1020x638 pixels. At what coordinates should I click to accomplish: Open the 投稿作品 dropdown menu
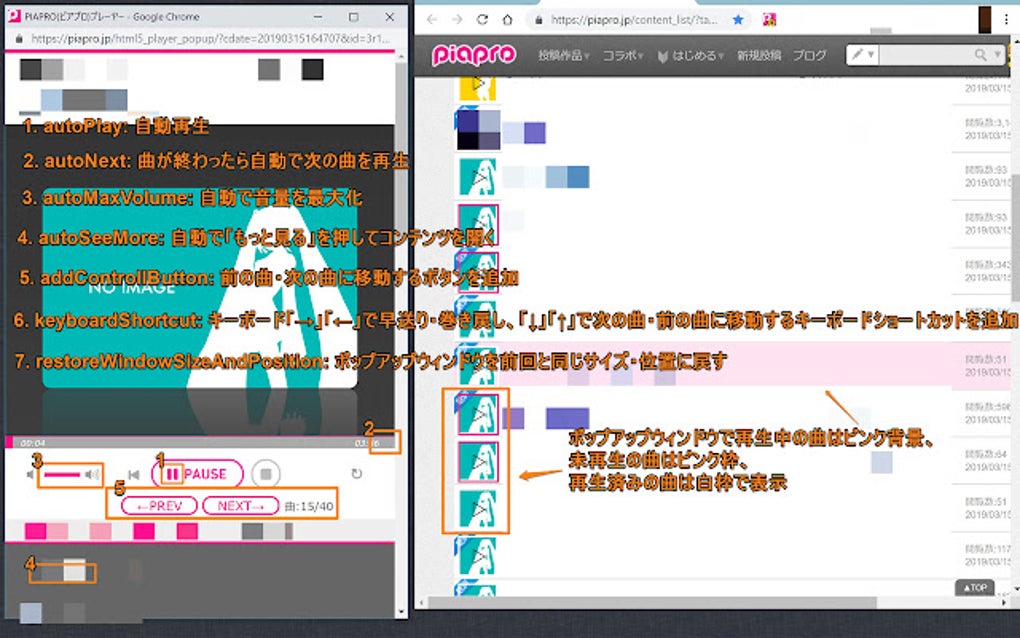(566, 54)
